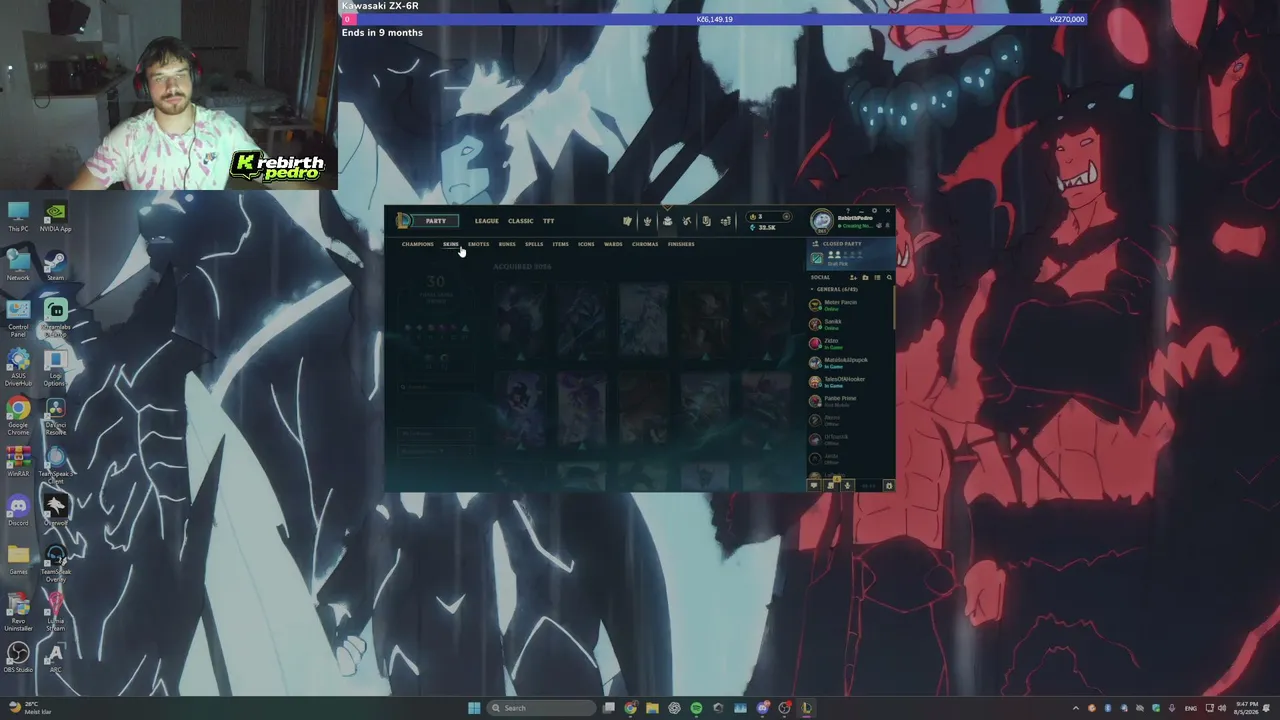Click the Closed Party lobby banner
This screenshot has width=1280, height=720.
(850, 254)
